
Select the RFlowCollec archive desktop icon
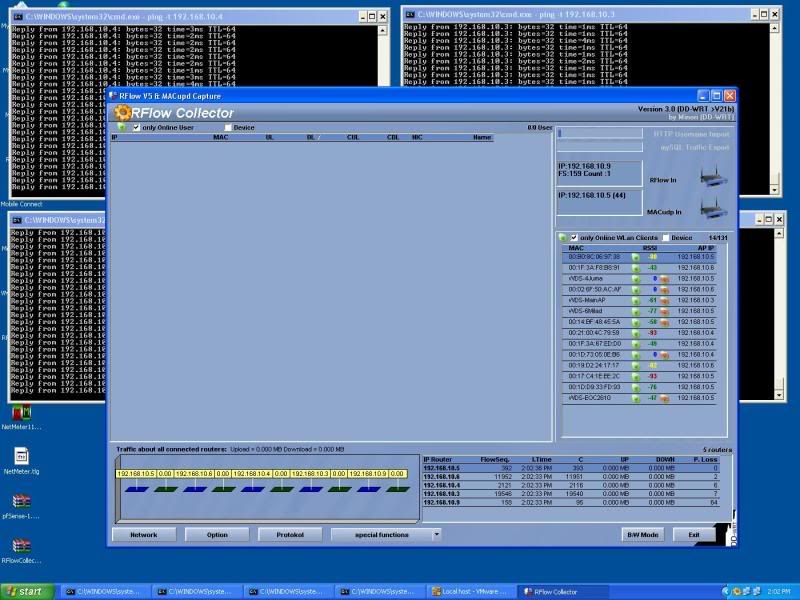[21, 546]
